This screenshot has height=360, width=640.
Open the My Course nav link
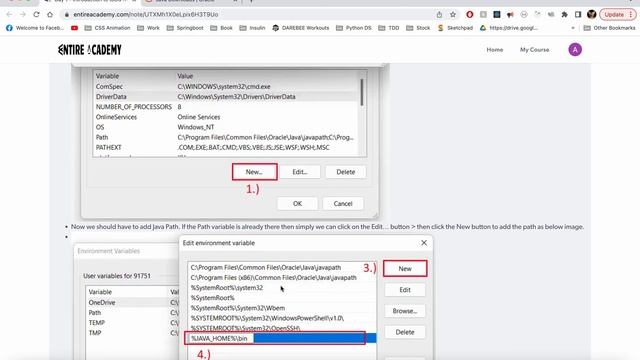tap(534, 50)
